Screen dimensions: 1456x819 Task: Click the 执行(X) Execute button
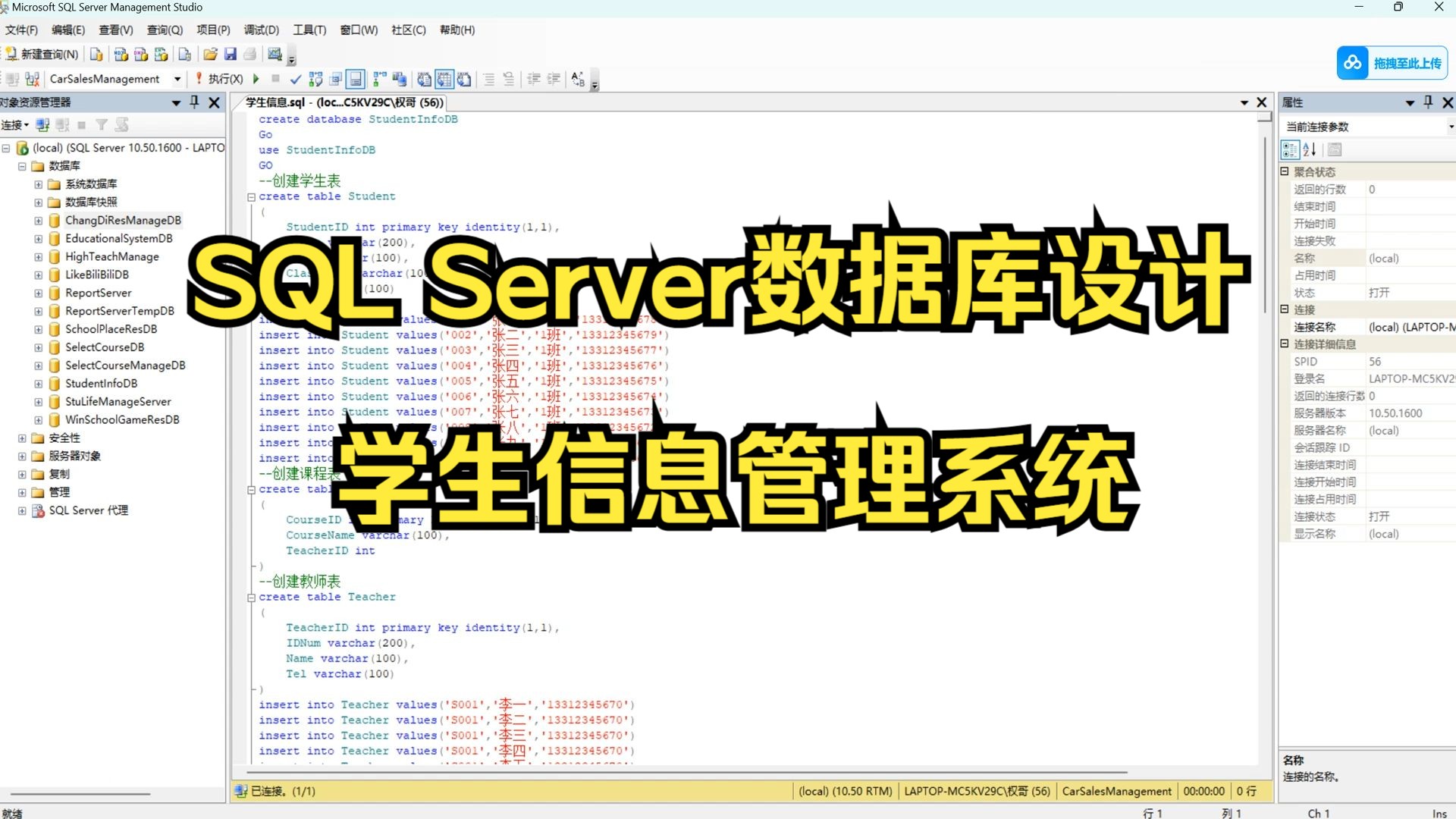pos(219,79)
